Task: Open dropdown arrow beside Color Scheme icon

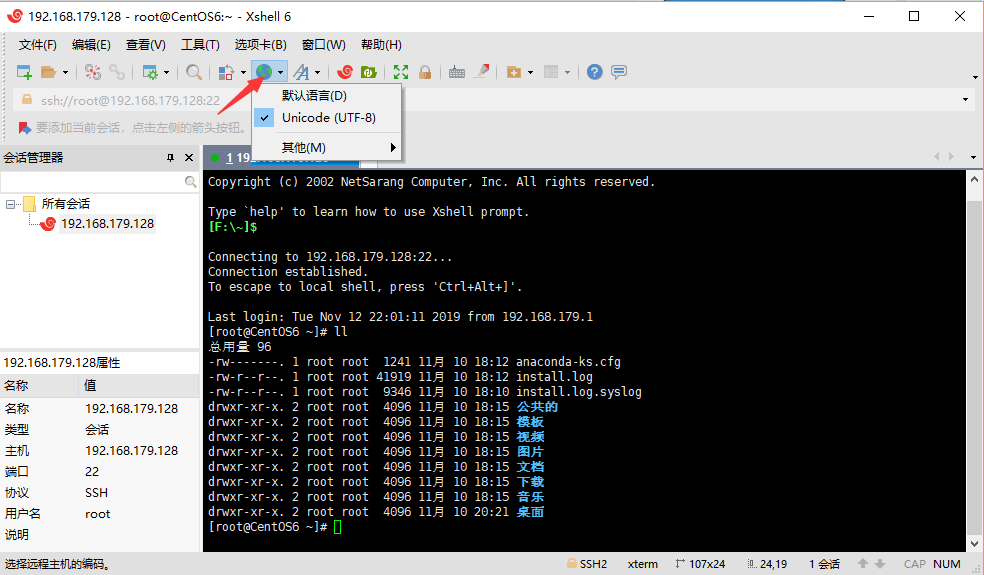Action: pos(243,72)
